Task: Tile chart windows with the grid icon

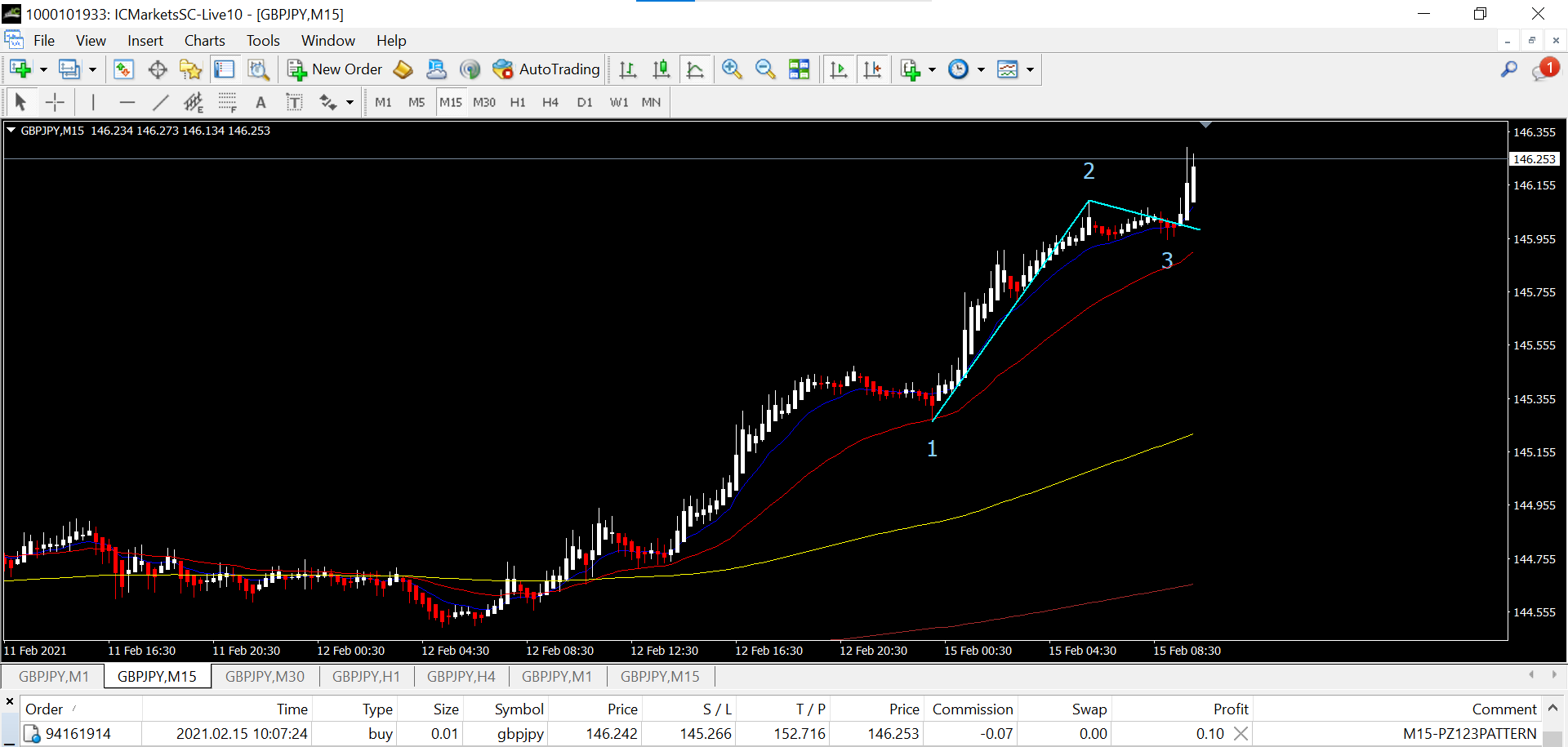Action: 800,69
